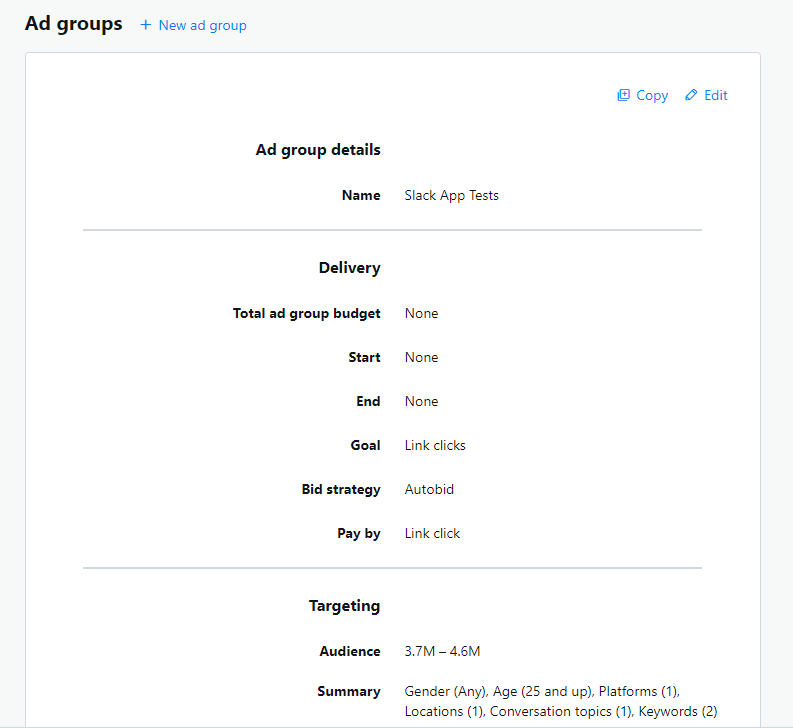This screenshot has height=728, width=793.
Task: Click the Slack App Tests name value
Action: tap(452, 195)
